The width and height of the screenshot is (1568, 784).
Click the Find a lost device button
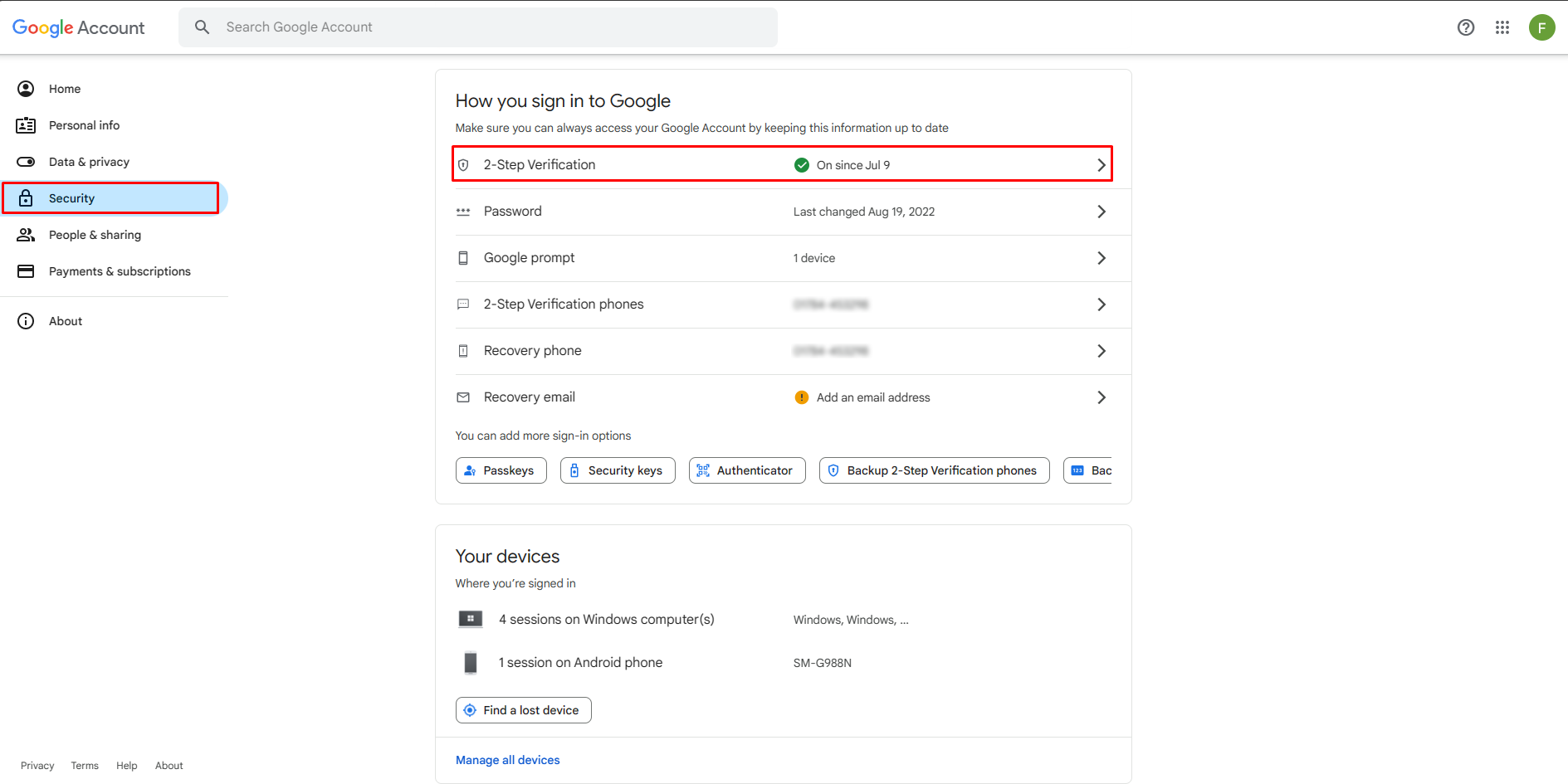(x=524, y=710)
